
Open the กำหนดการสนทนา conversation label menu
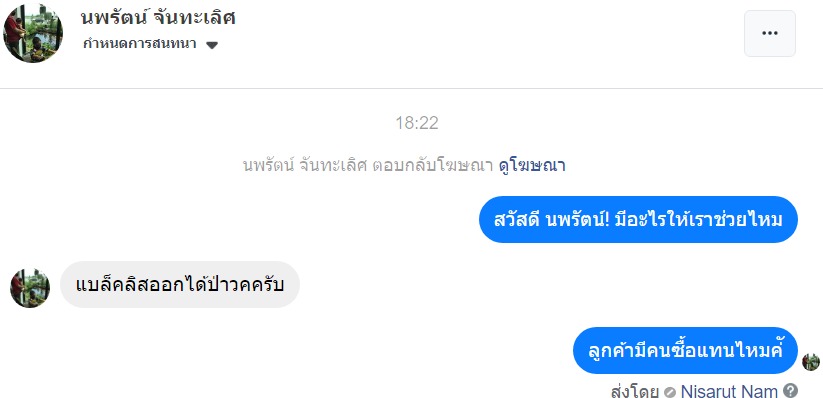140,44
